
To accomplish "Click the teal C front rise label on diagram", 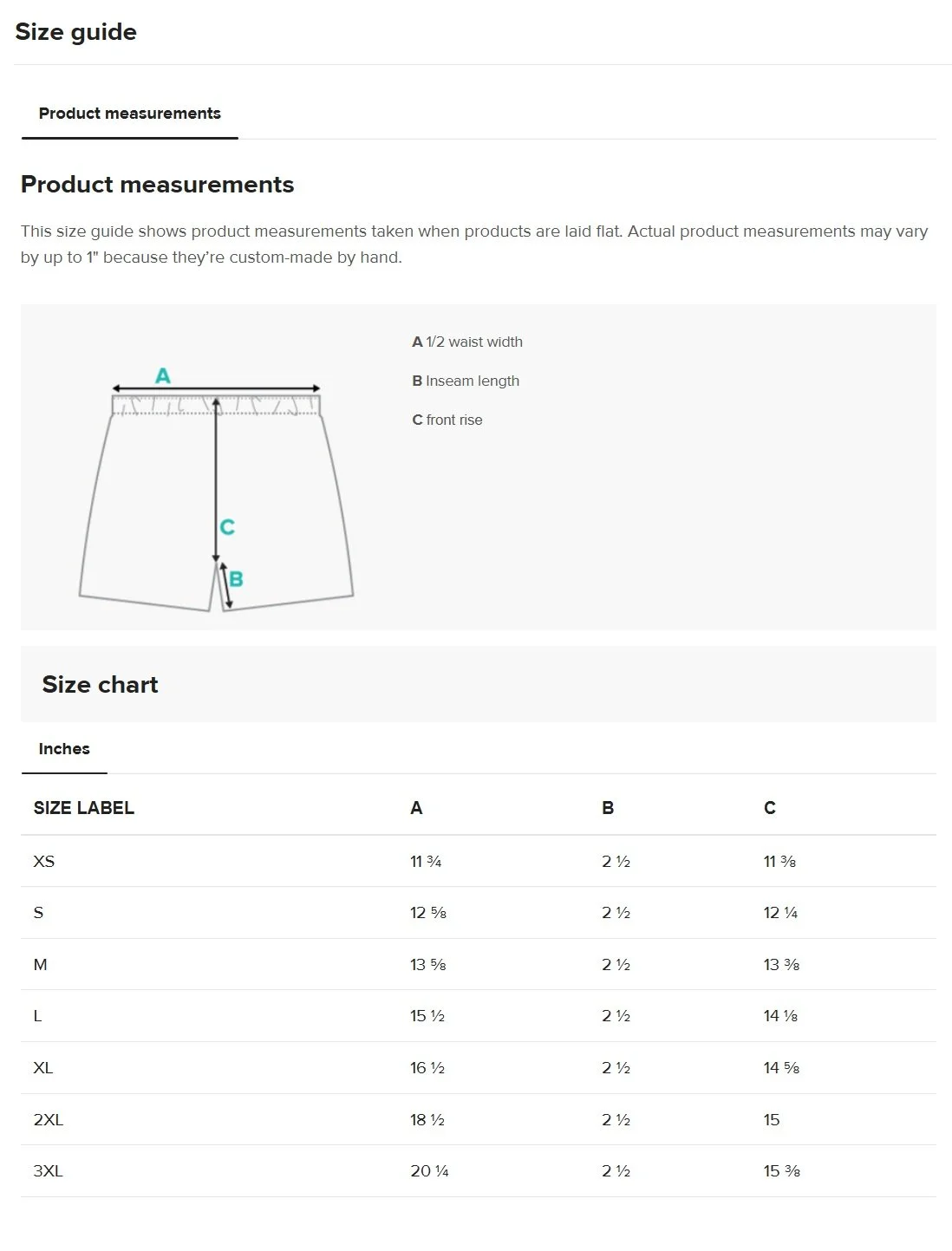I will (227, 527).
